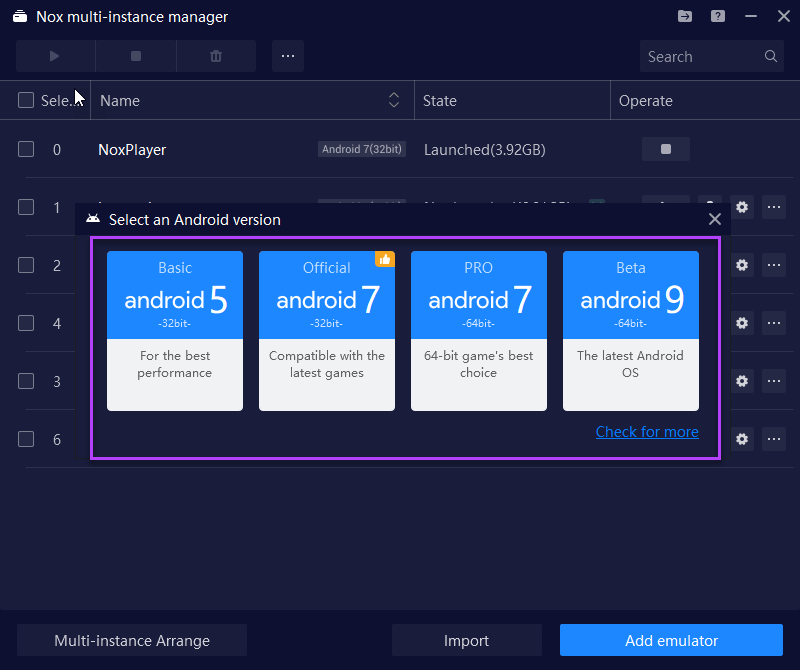Toggle the select all checkbox
The width and height of the screenshot is (800, 670).
(26, 100)
